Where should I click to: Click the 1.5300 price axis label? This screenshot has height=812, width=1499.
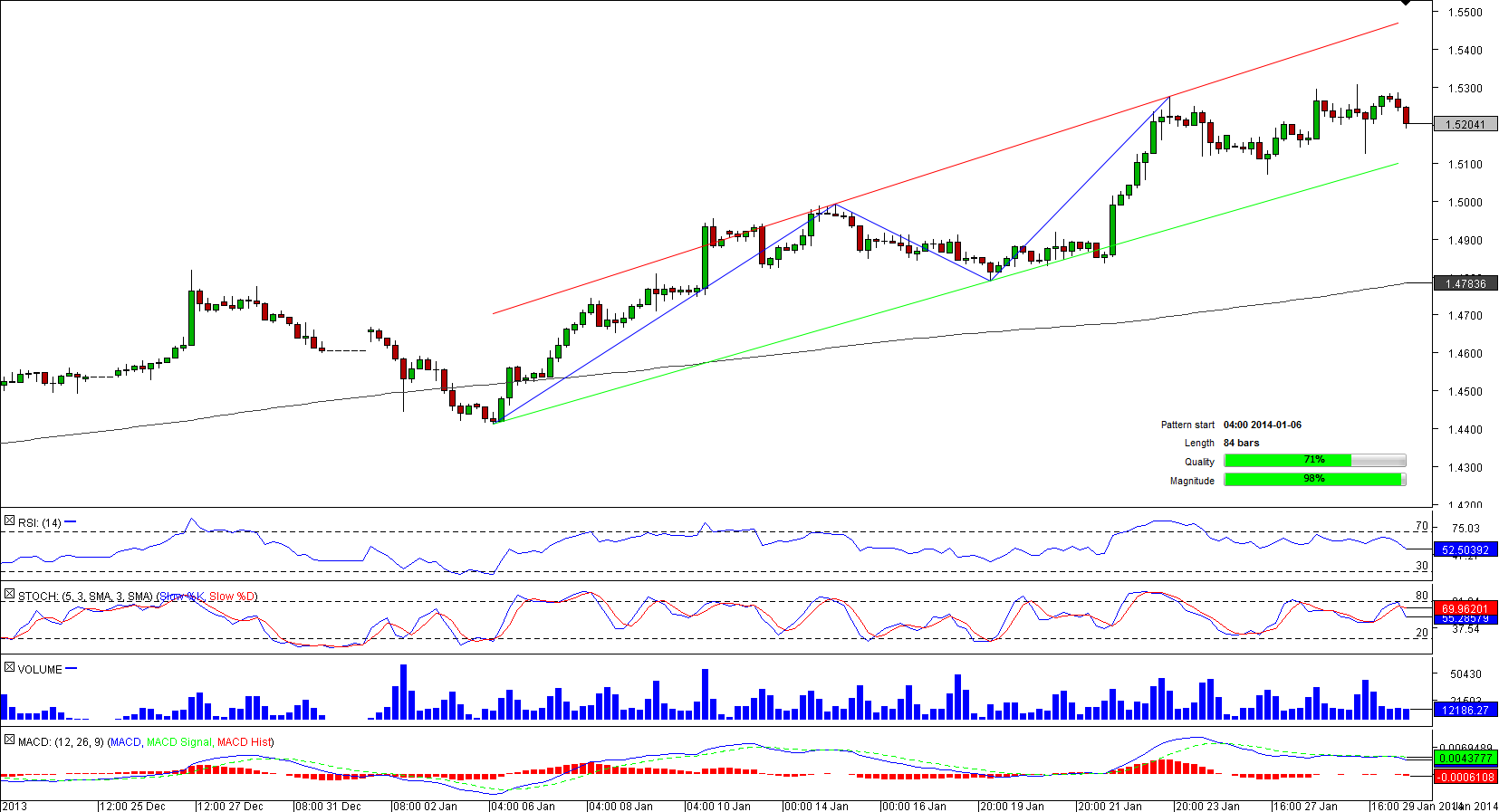[1465, 89]
